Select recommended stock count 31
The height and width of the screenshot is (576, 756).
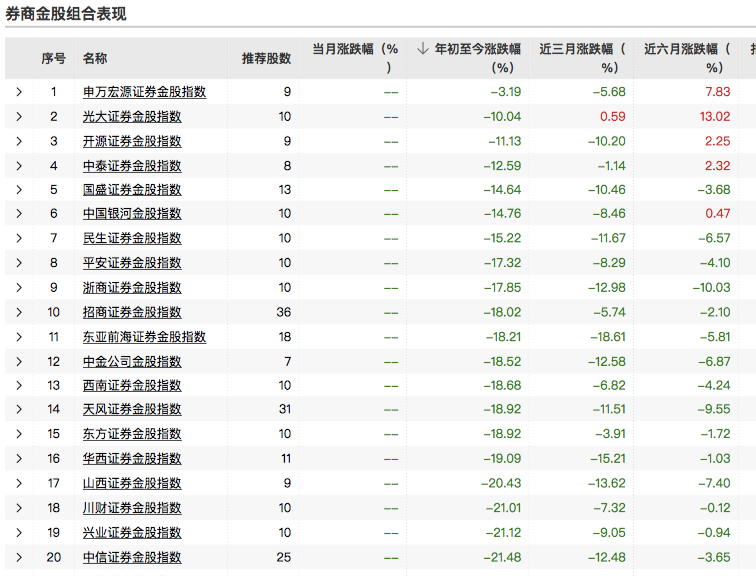pyautogui.click(x=285, y=409)
